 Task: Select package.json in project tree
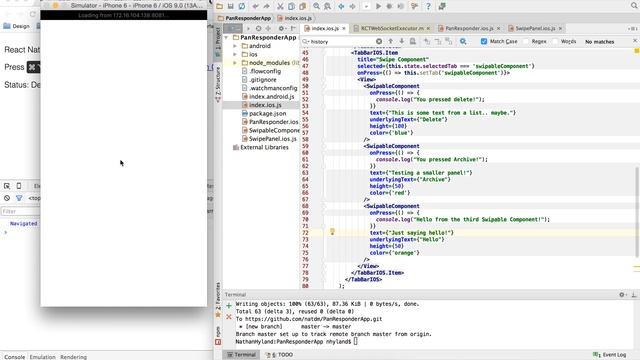pyautogui.click(x=264, y=113)
